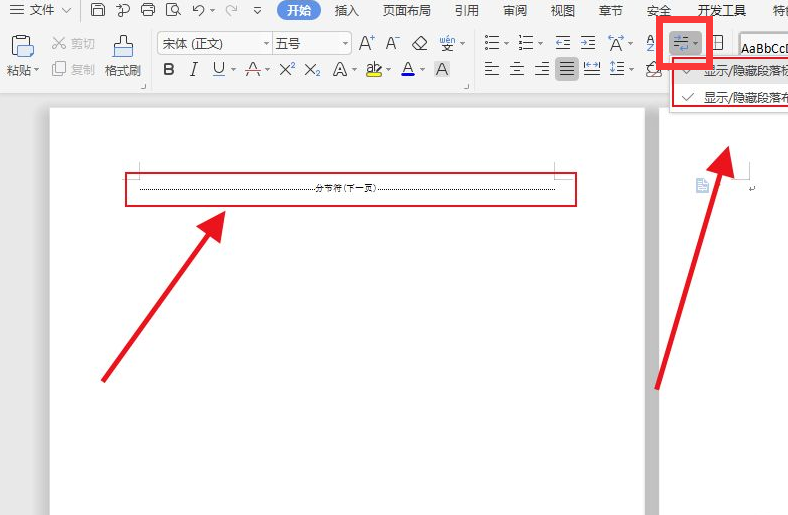Toggle Superscript X² button
Image resolution: width=788 pixels, height=515 pixels.
[x=287, y=69]
